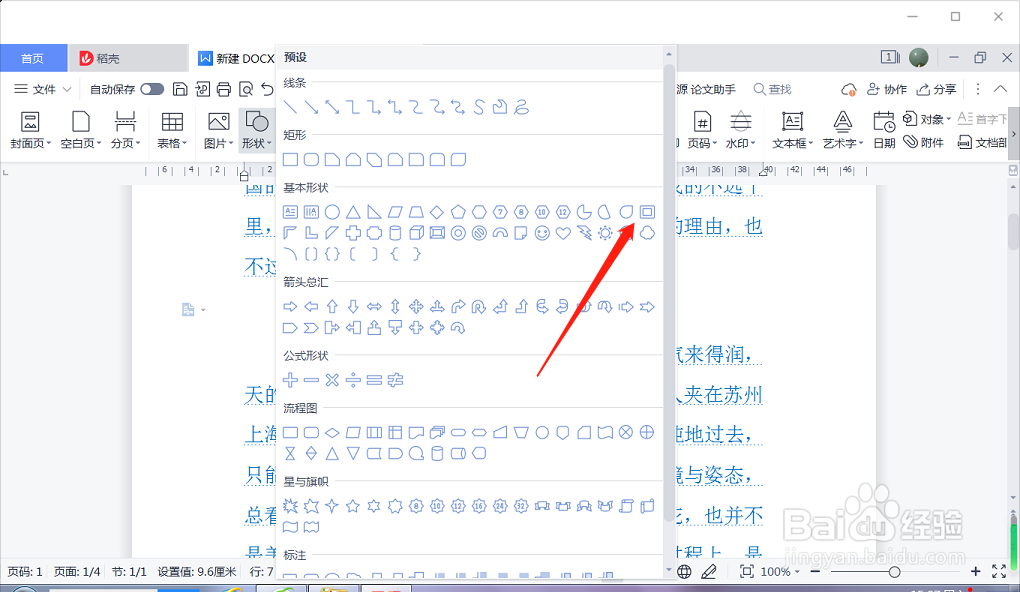
Task: Select the scribble freeform line shape
Action: tap(521, 107)
